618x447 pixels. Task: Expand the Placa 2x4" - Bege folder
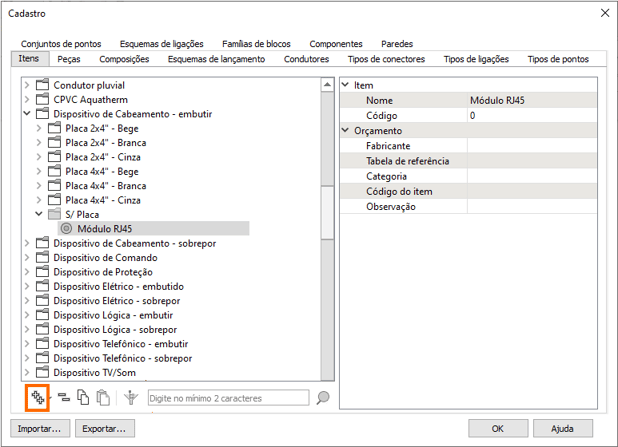39,129
